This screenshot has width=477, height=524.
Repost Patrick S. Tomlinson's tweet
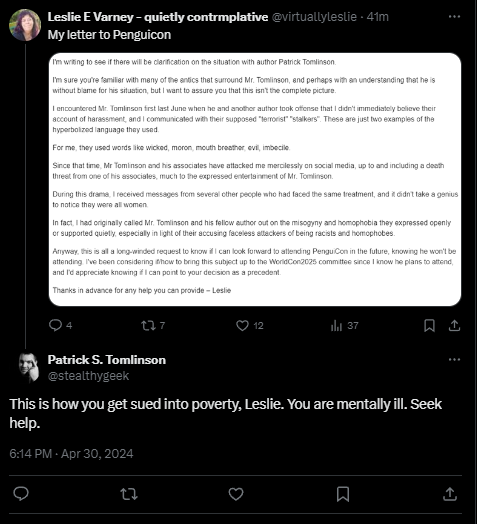[129, 494]
